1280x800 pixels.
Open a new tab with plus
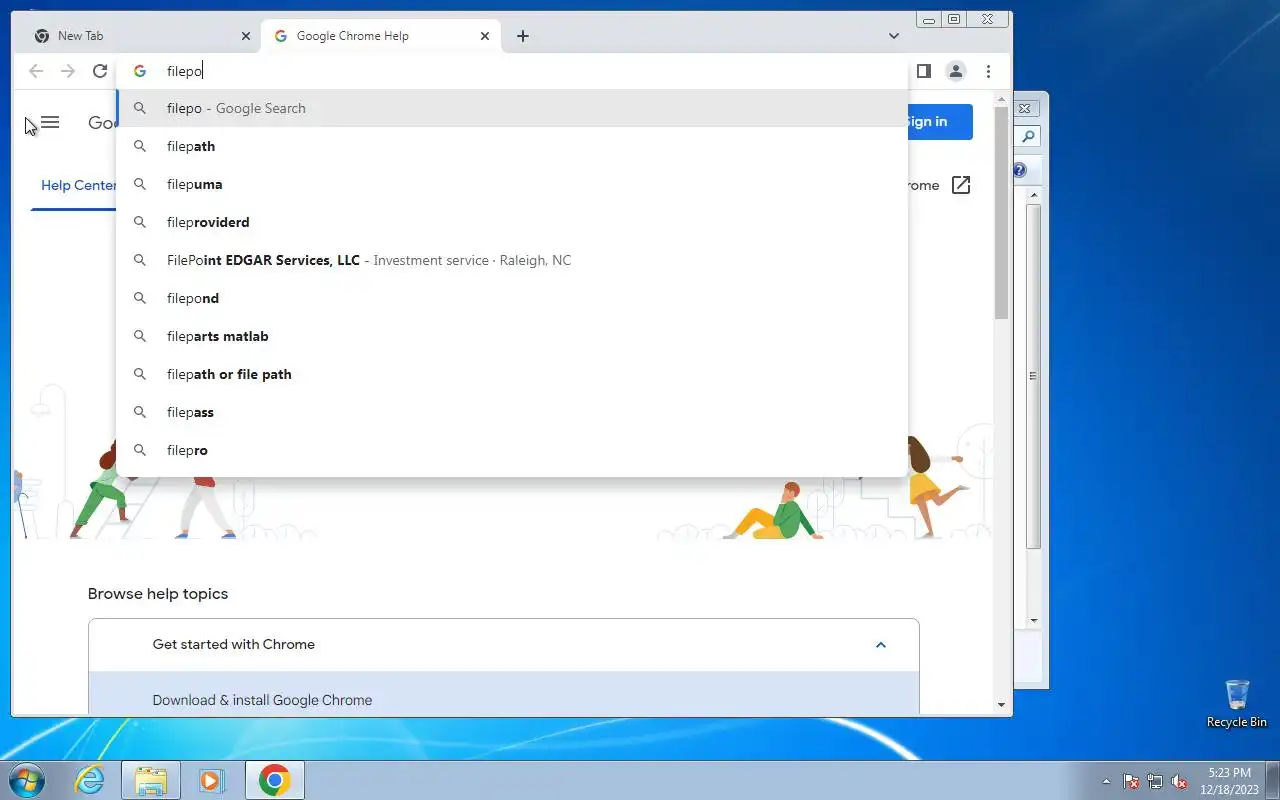[x=523, y=36]
